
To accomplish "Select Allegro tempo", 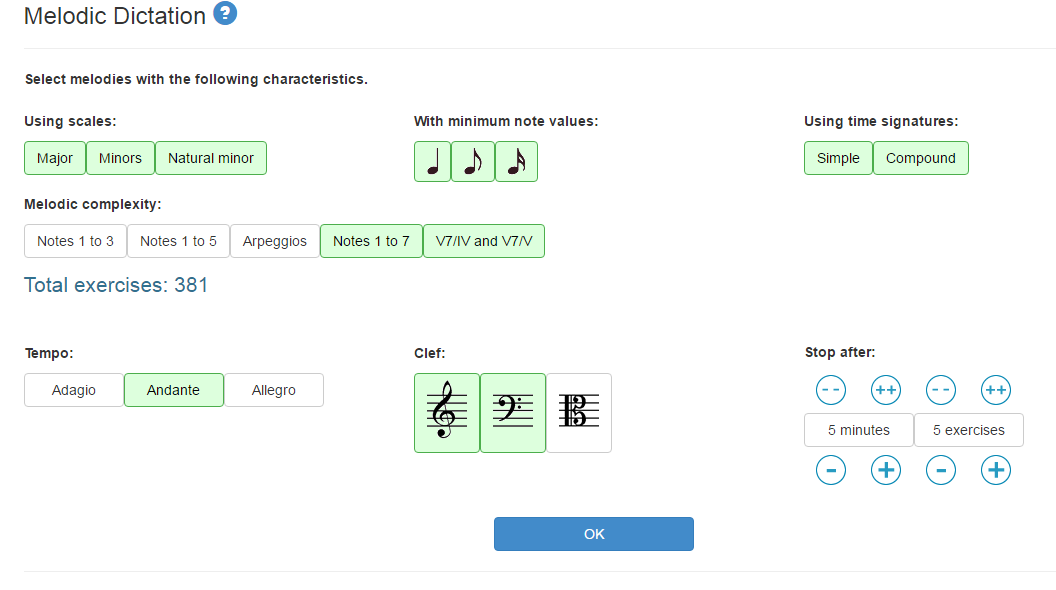I will pos(274,390).
